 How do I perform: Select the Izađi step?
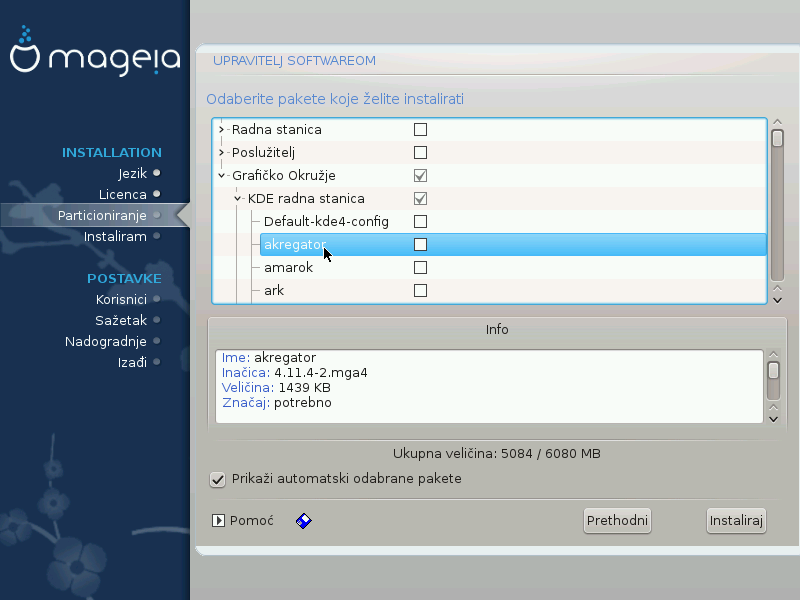pos(132,362)
